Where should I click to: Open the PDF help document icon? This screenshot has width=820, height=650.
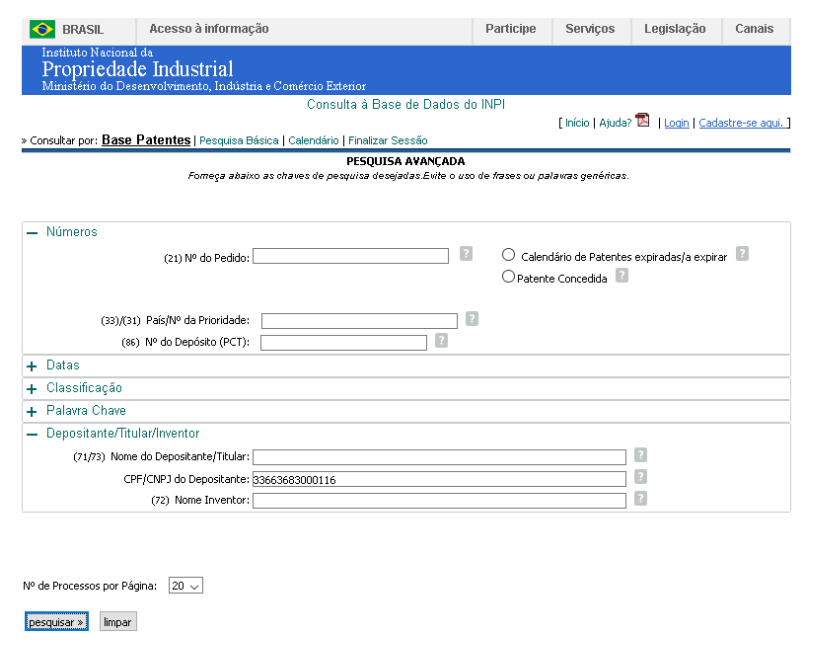click(642, 121)
